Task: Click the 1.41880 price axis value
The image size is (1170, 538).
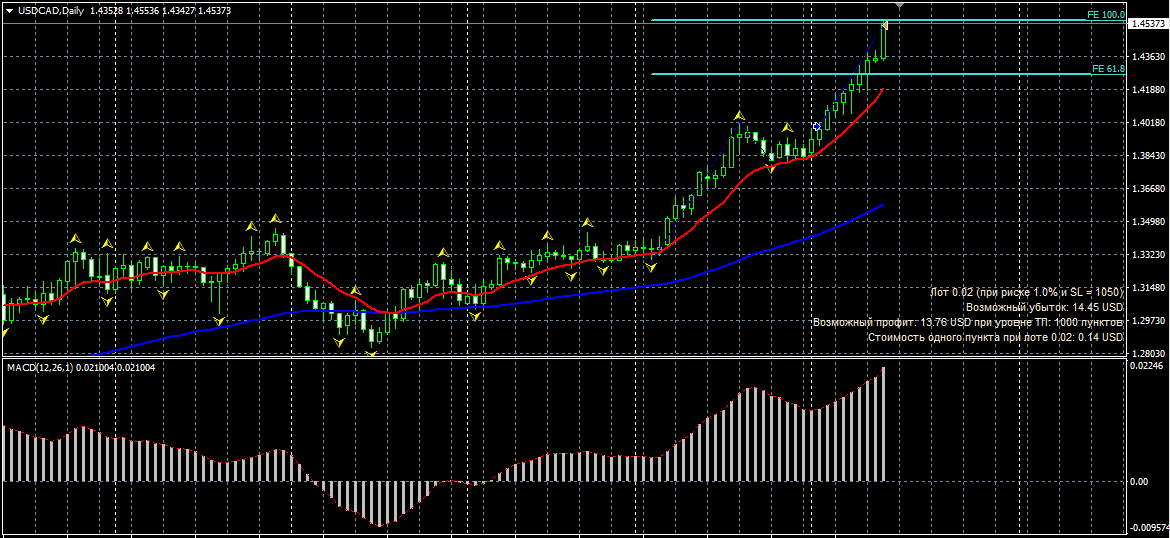Action: tap(1147, 90)
